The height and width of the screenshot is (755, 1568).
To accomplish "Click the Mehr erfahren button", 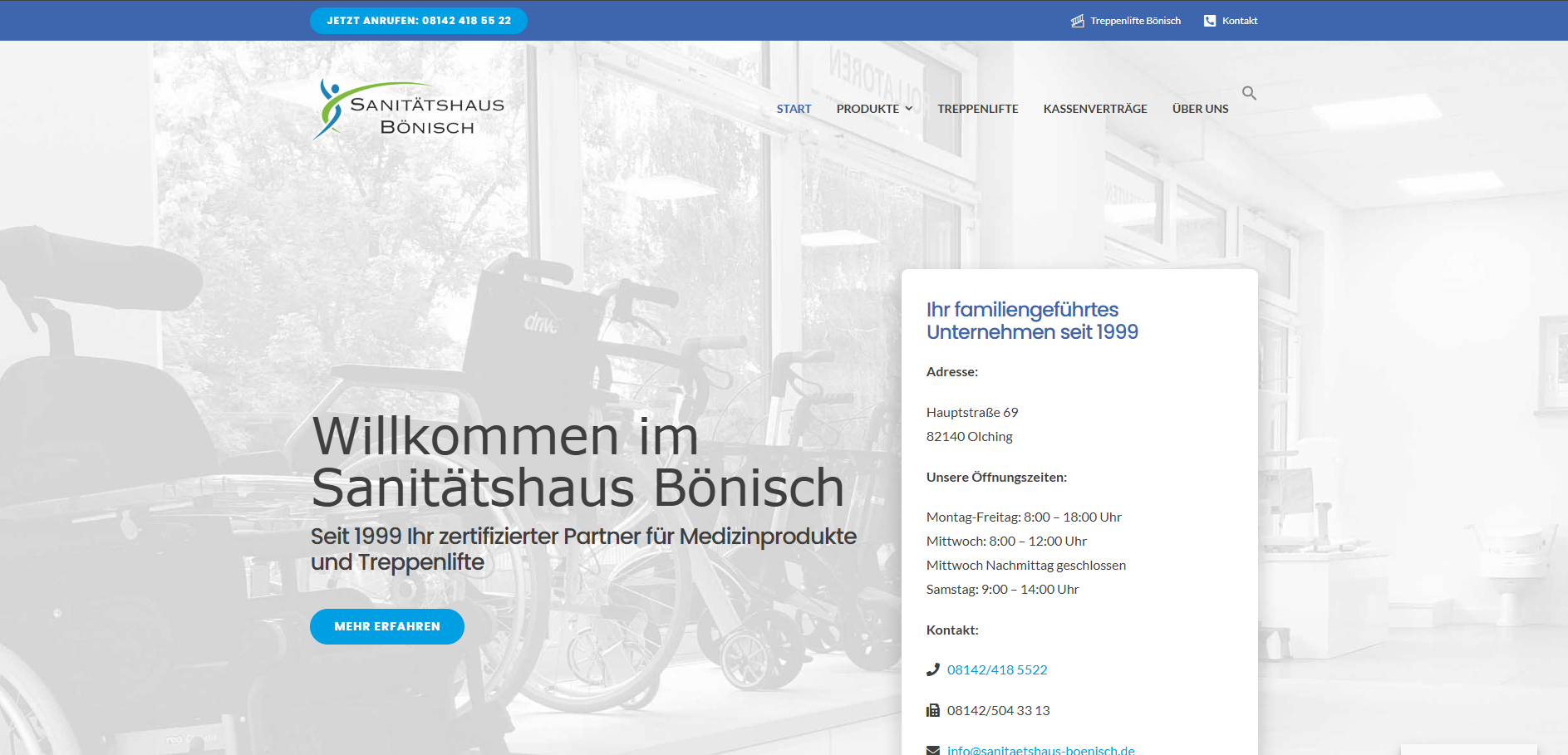I will point(387,626).
